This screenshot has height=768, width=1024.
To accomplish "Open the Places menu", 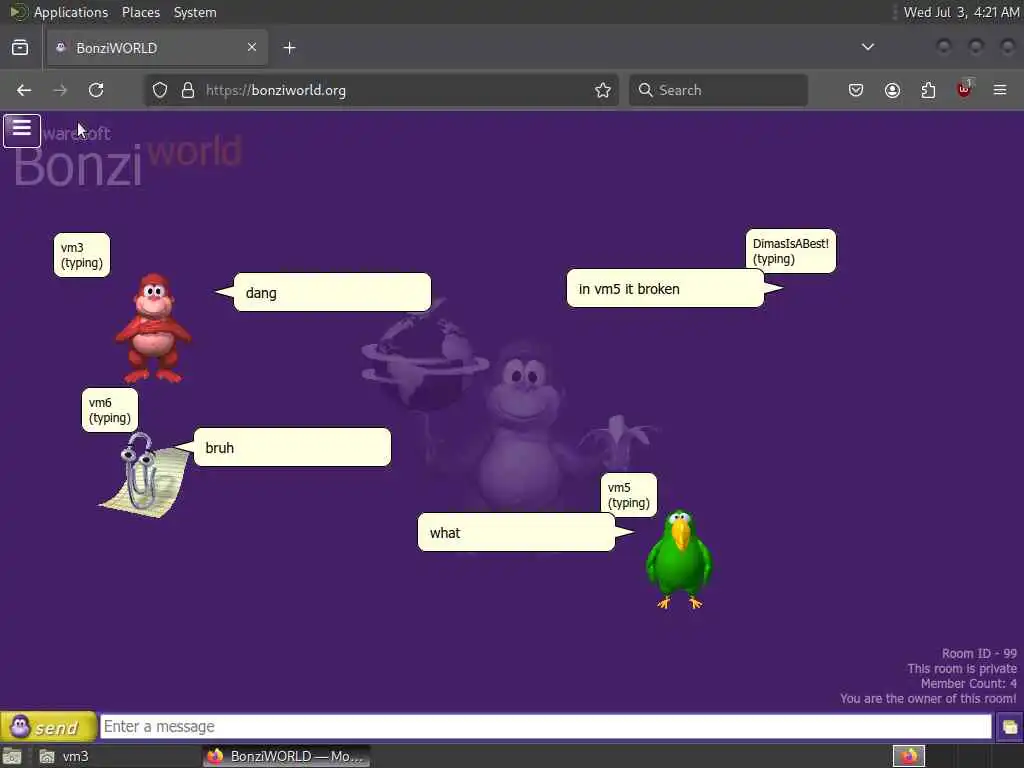I will [x=141, y=12].
